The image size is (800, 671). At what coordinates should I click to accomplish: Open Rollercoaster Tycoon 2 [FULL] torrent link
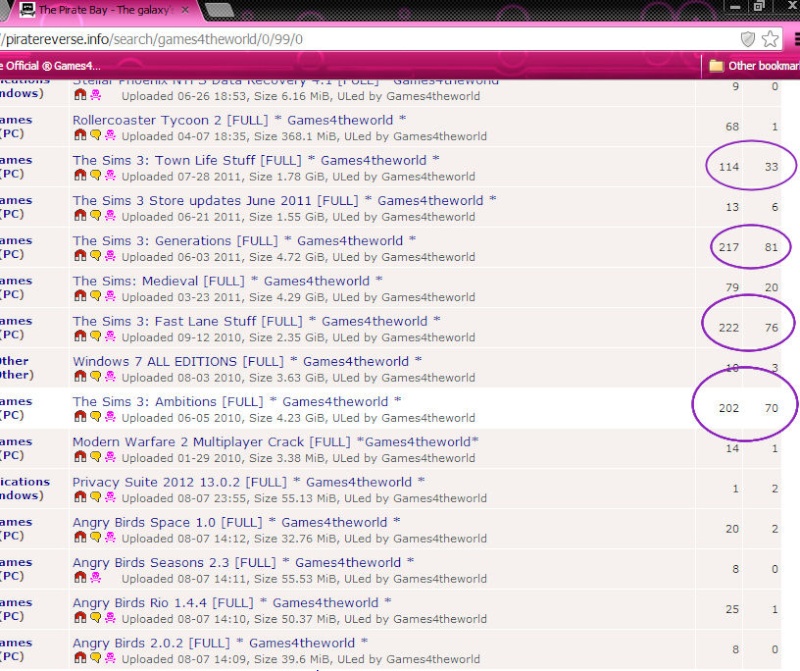point(239,120)
